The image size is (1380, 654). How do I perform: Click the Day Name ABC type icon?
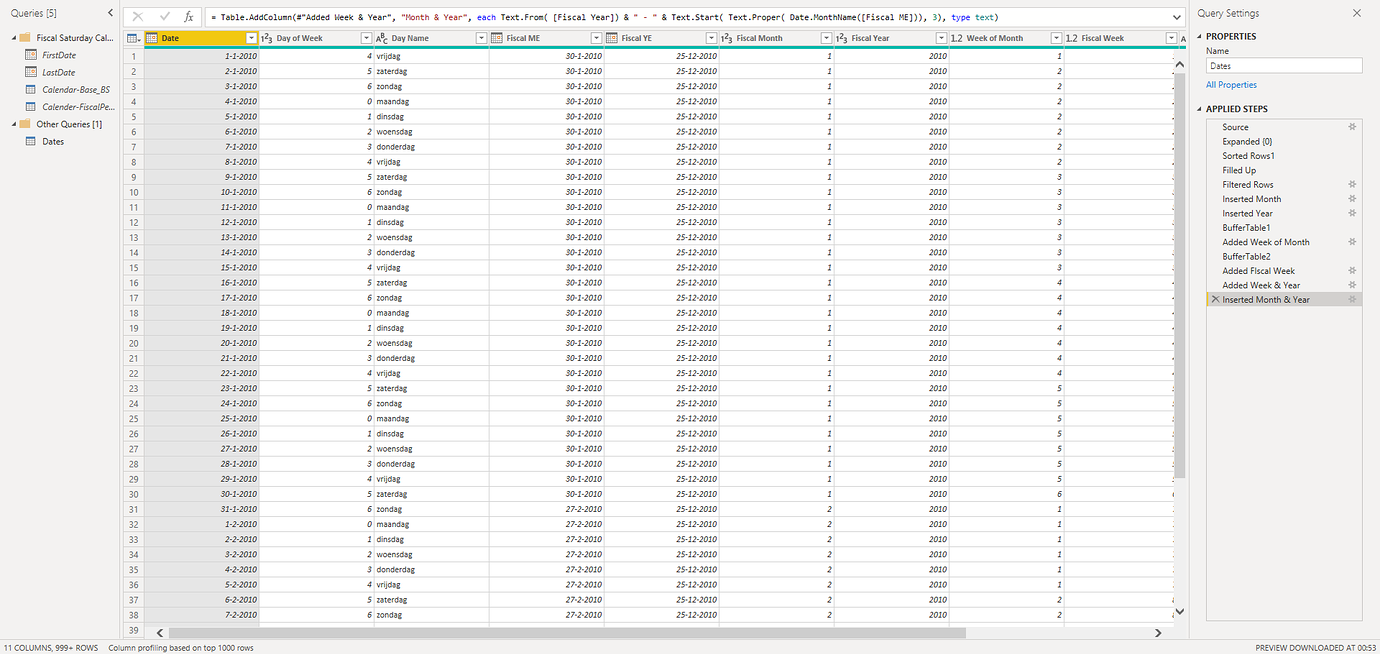(x=382, y=38)
